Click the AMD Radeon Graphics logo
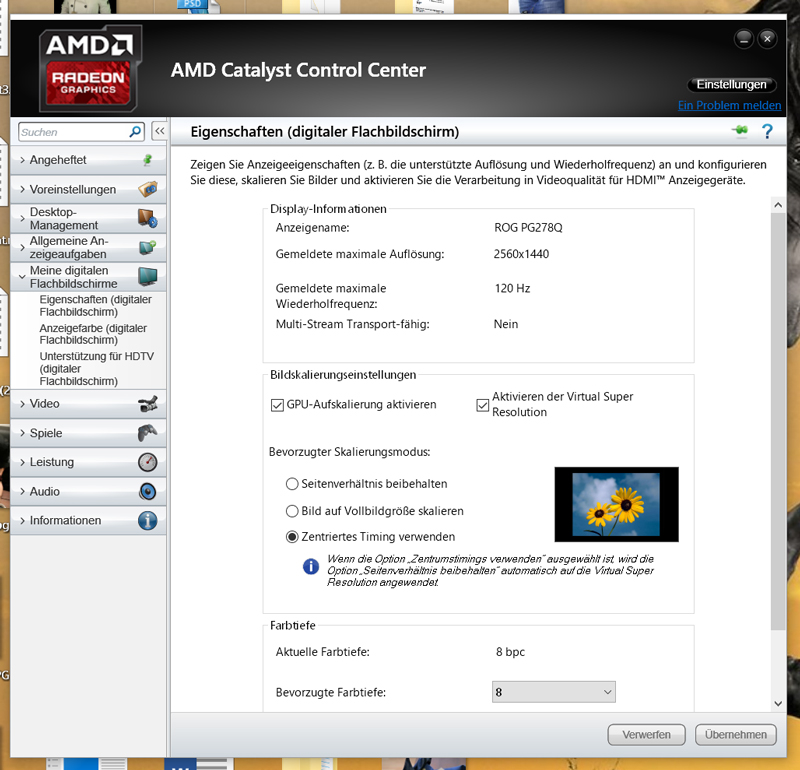Image resolution: width=800 pixels, height=770 pixels. click(x=90, y=68)
